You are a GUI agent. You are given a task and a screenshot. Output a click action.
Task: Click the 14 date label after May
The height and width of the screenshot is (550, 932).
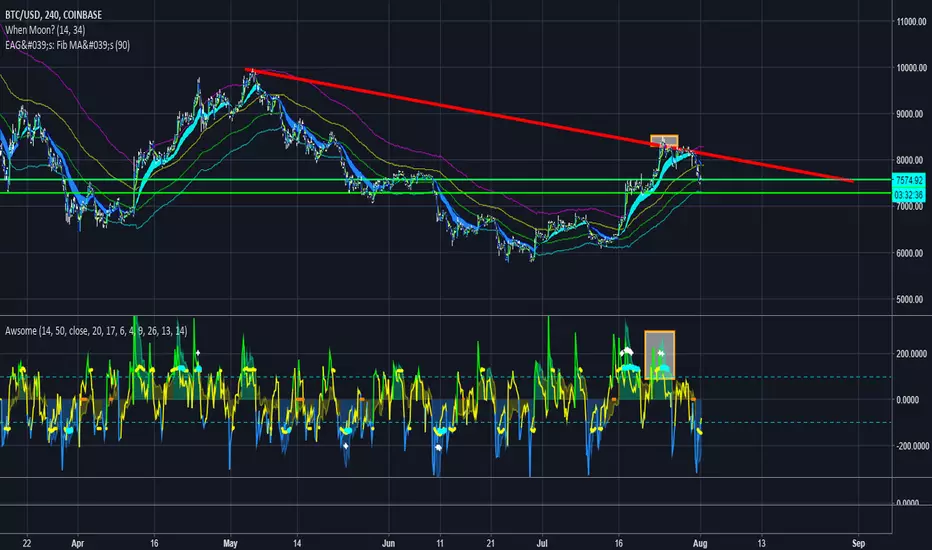[297, 543]
